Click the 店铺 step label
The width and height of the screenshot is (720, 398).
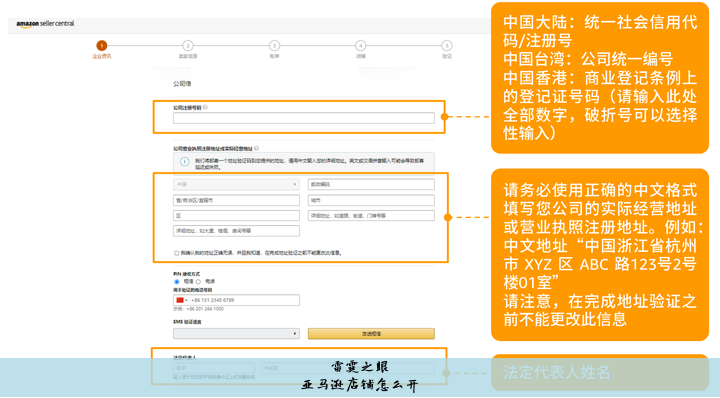360,56
